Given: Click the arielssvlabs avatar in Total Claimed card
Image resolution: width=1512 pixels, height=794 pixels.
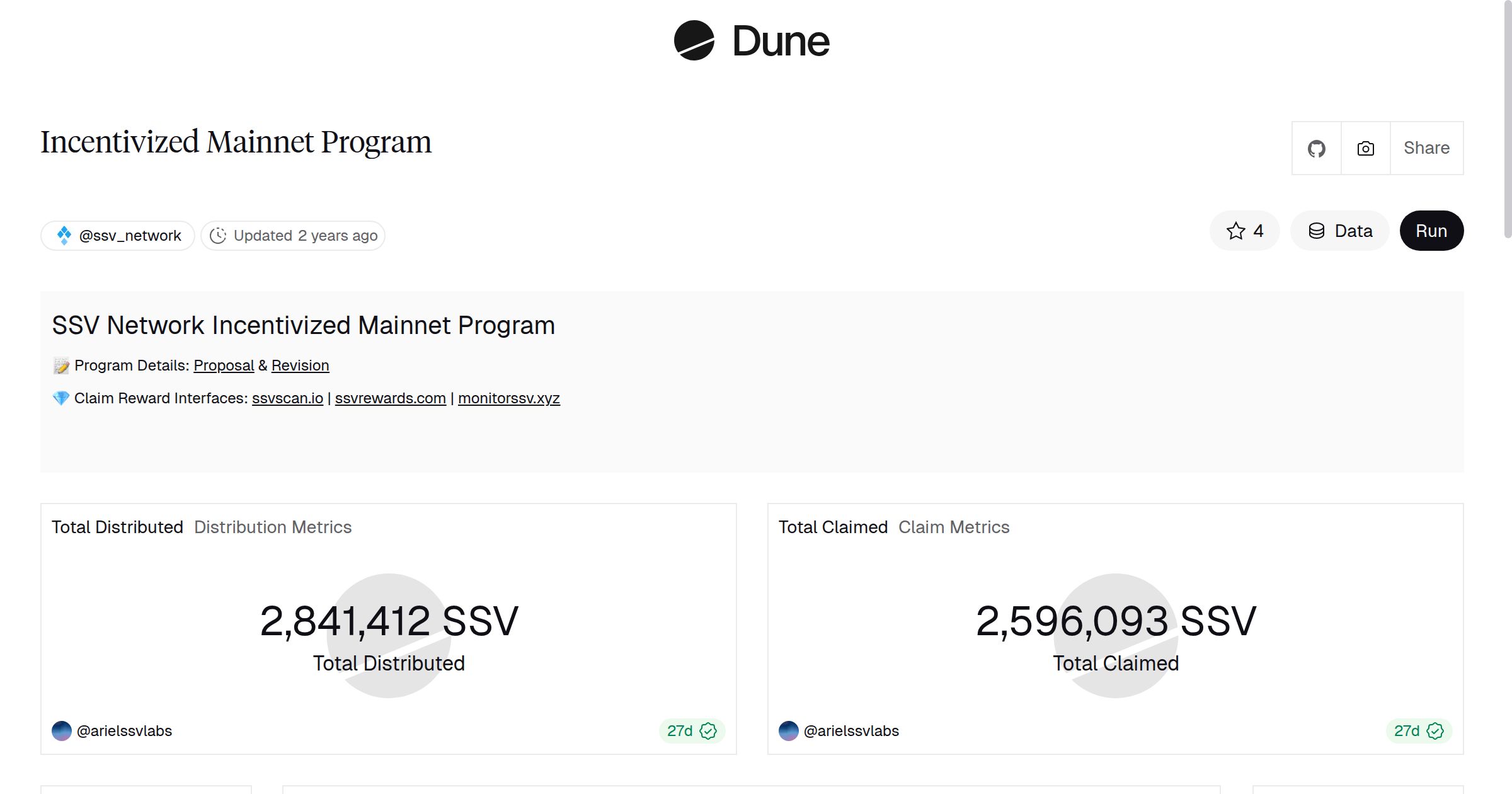Looking at the screenshot, I should coord(789,731).
